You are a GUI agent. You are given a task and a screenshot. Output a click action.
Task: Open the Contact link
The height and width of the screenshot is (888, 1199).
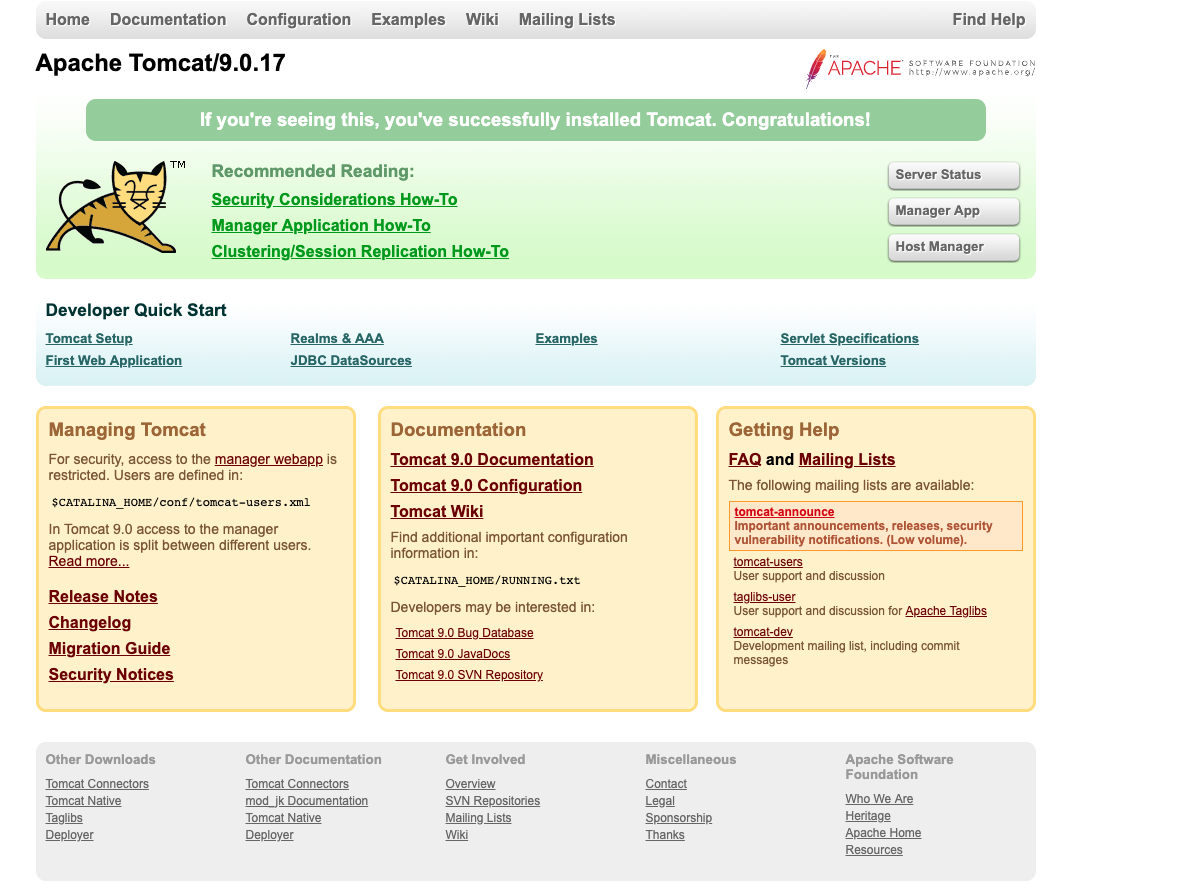coord(666,784)
